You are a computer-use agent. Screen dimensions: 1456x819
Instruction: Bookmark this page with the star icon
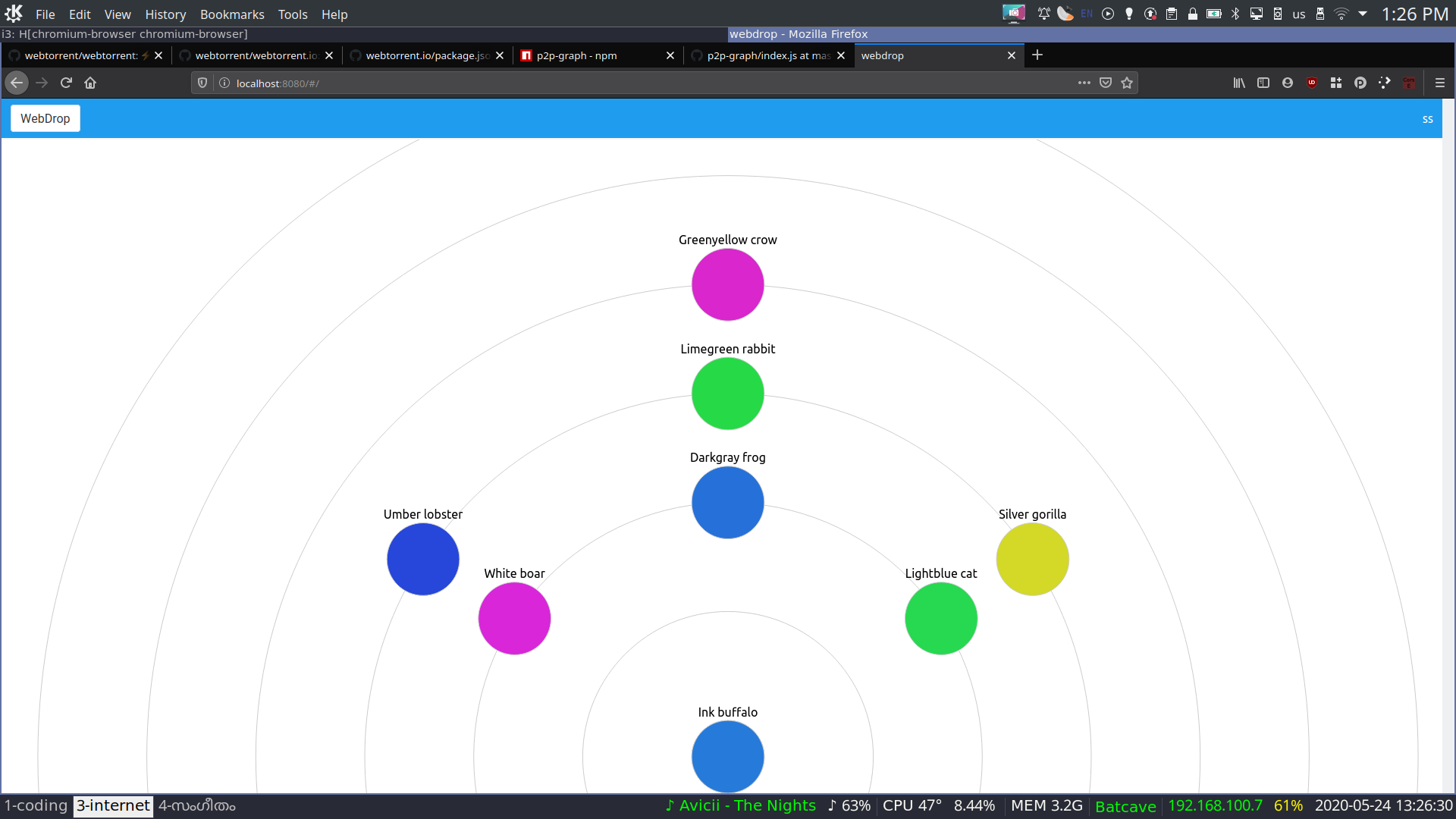click(1127, 83)
